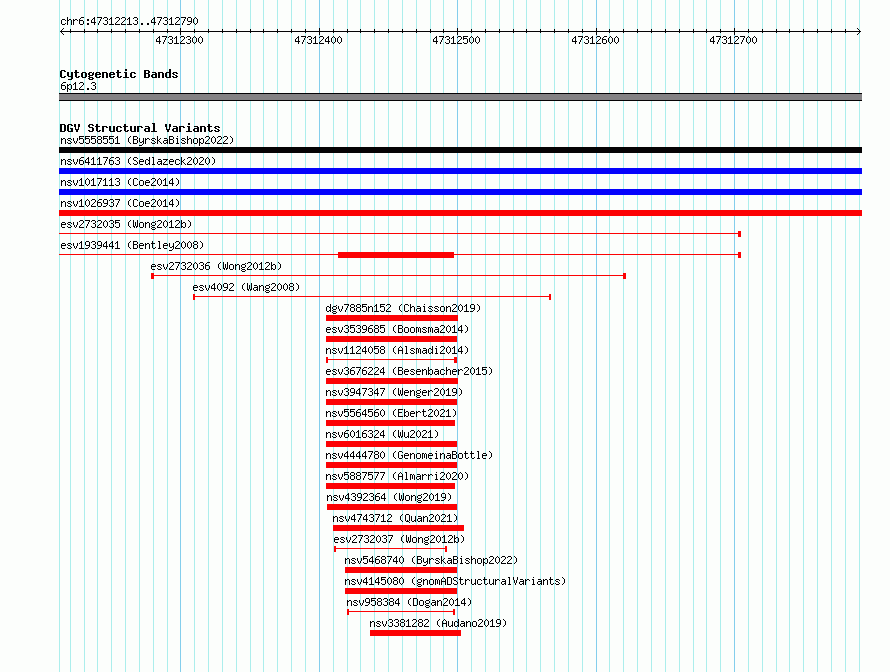Open nsv3947347 (Wenger2019) variant

pos(394,392)
